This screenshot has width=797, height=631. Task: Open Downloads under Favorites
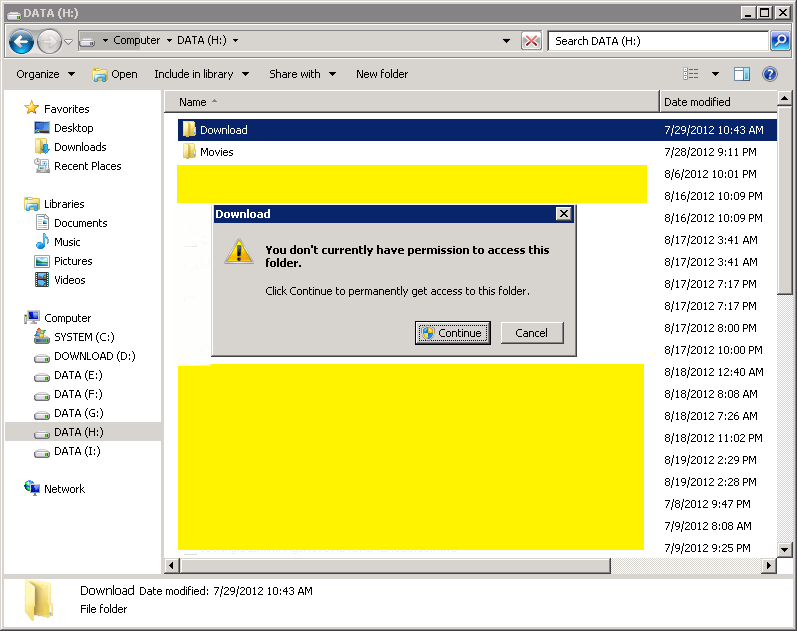70,147
